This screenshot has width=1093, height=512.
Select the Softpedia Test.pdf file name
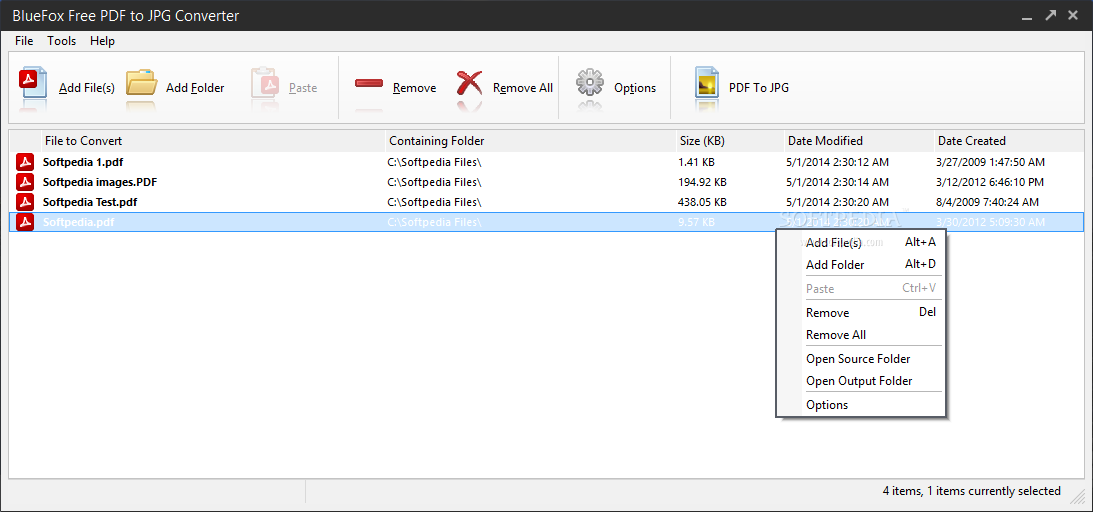[x=90, y=202]
